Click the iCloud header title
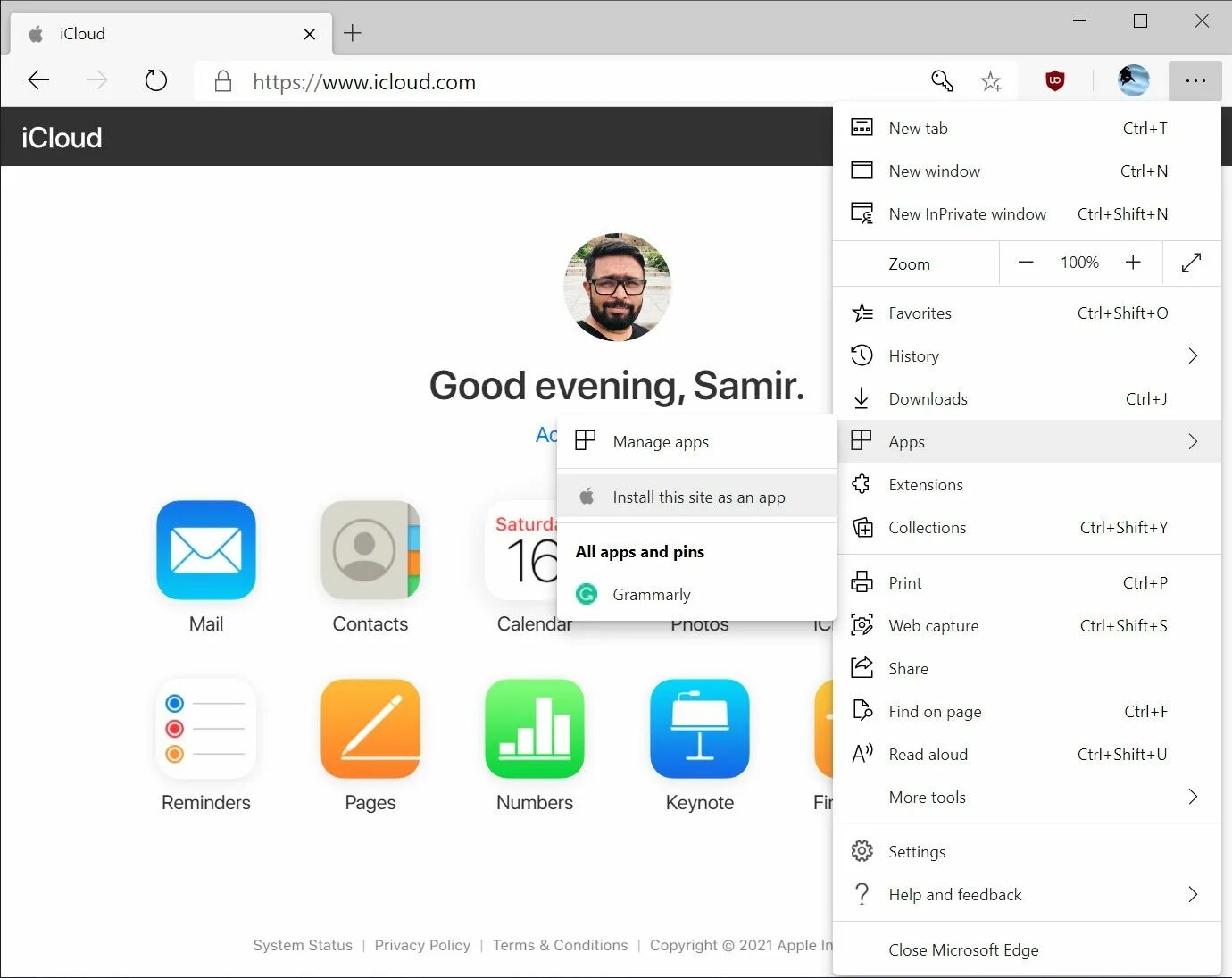This screenshot has height=978, width=1232. point(62,138)
